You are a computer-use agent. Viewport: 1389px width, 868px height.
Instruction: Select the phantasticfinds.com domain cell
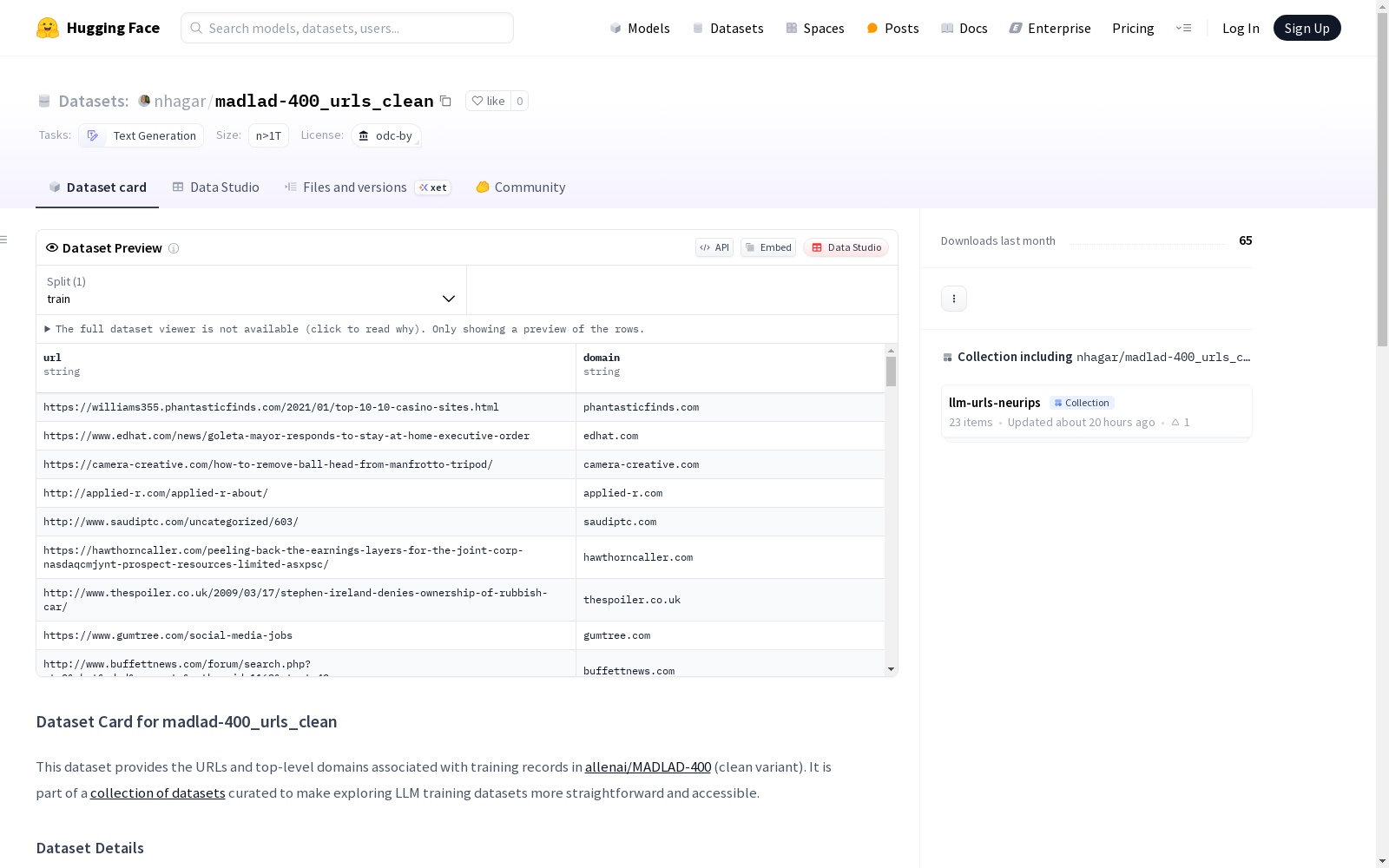coord(730,407)
